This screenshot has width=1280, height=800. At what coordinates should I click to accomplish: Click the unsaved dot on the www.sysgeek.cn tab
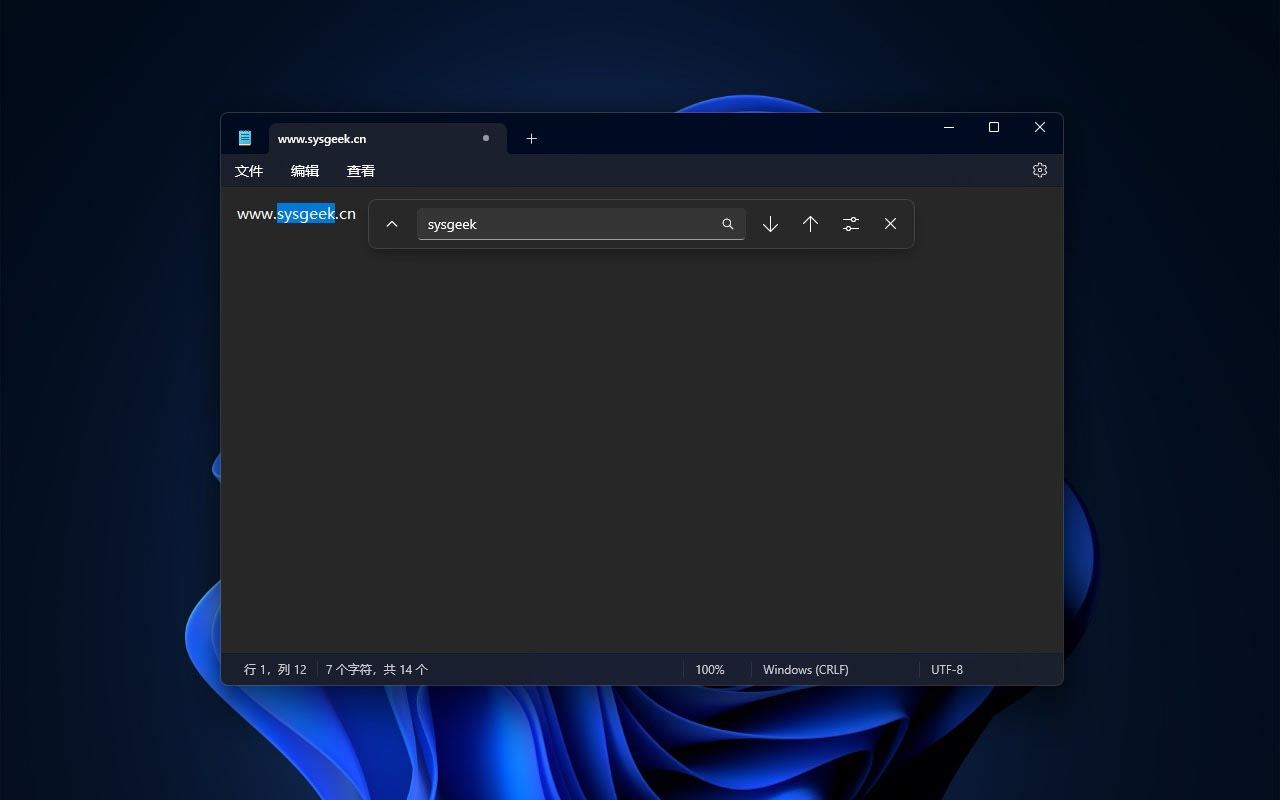pyautogui.click(x=486, y=138)
